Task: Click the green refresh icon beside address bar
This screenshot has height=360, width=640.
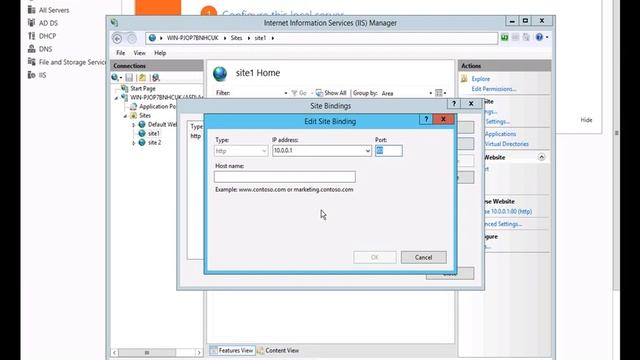Action: coord(504,38)
